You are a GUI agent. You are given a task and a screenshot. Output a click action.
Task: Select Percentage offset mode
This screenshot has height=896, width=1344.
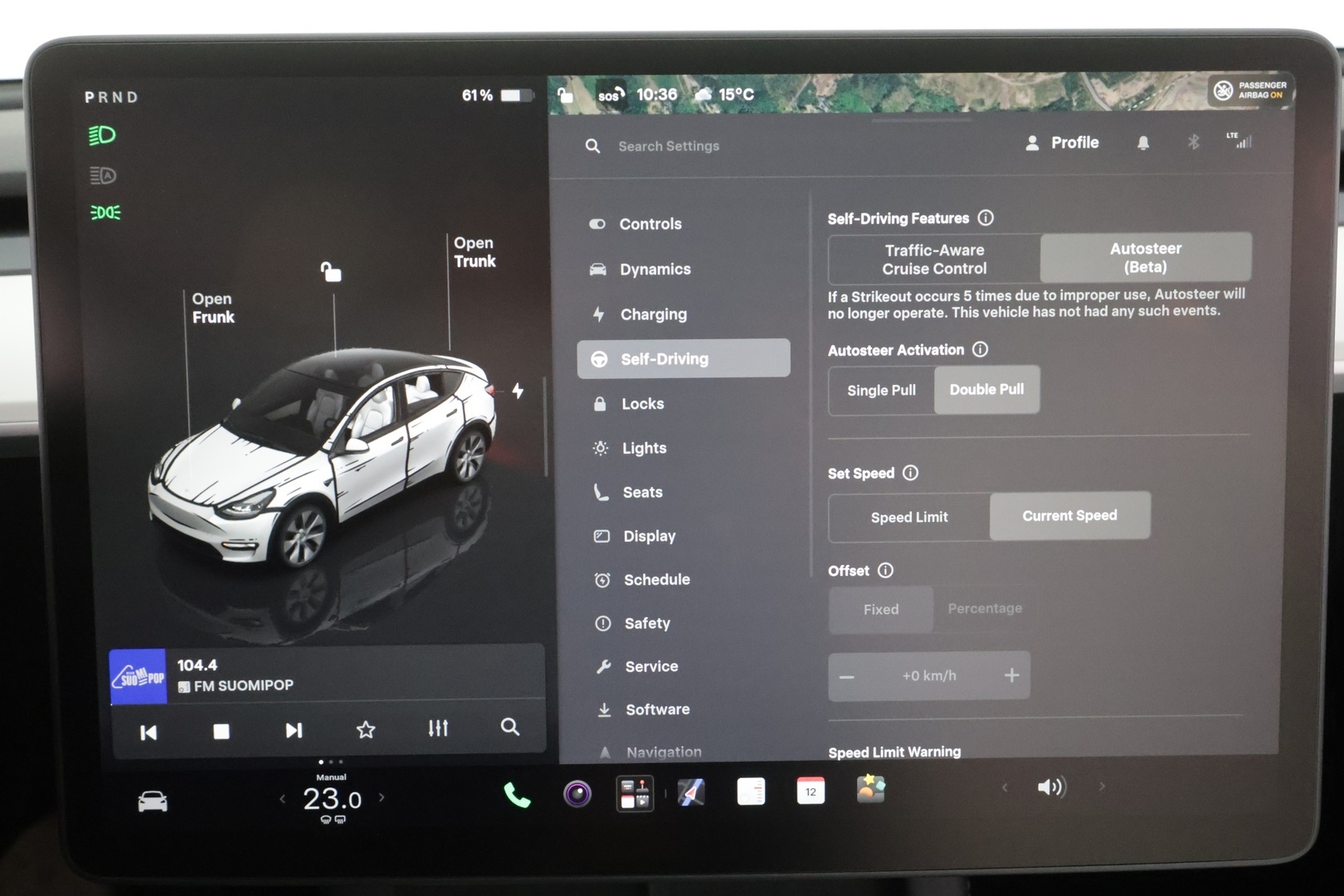[985, 608]
